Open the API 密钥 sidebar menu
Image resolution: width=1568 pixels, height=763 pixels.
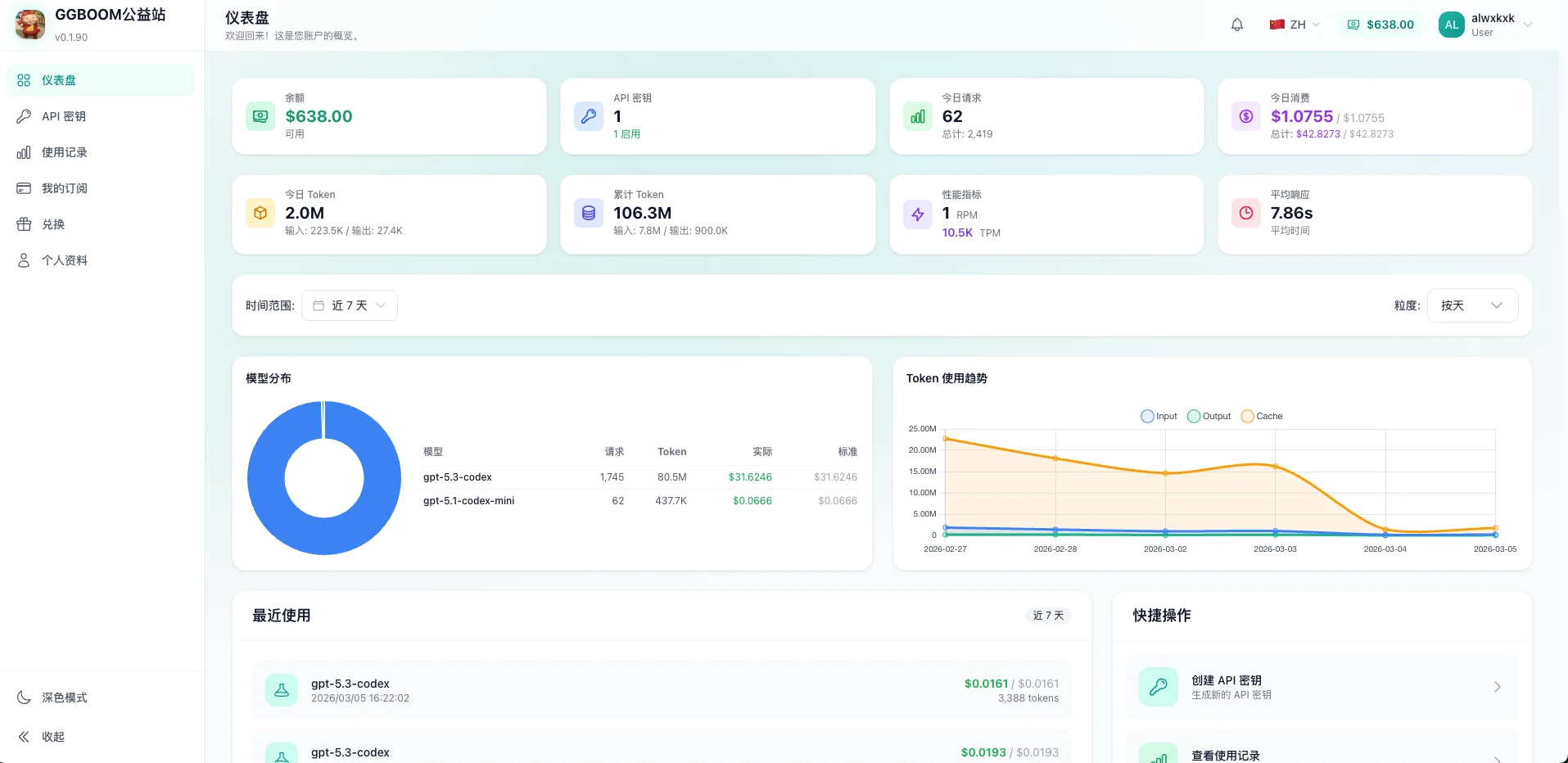coord(64,116)
